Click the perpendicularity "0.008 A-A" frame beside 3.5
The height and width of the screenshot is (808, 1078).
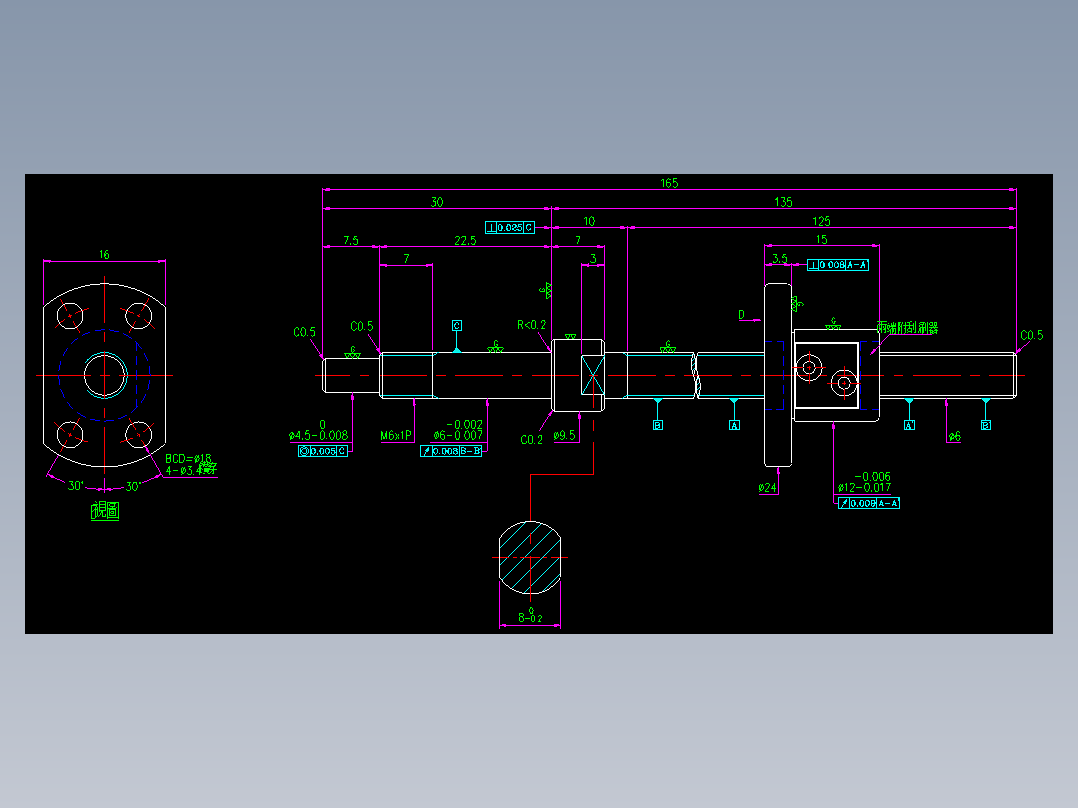pos(837,265)
